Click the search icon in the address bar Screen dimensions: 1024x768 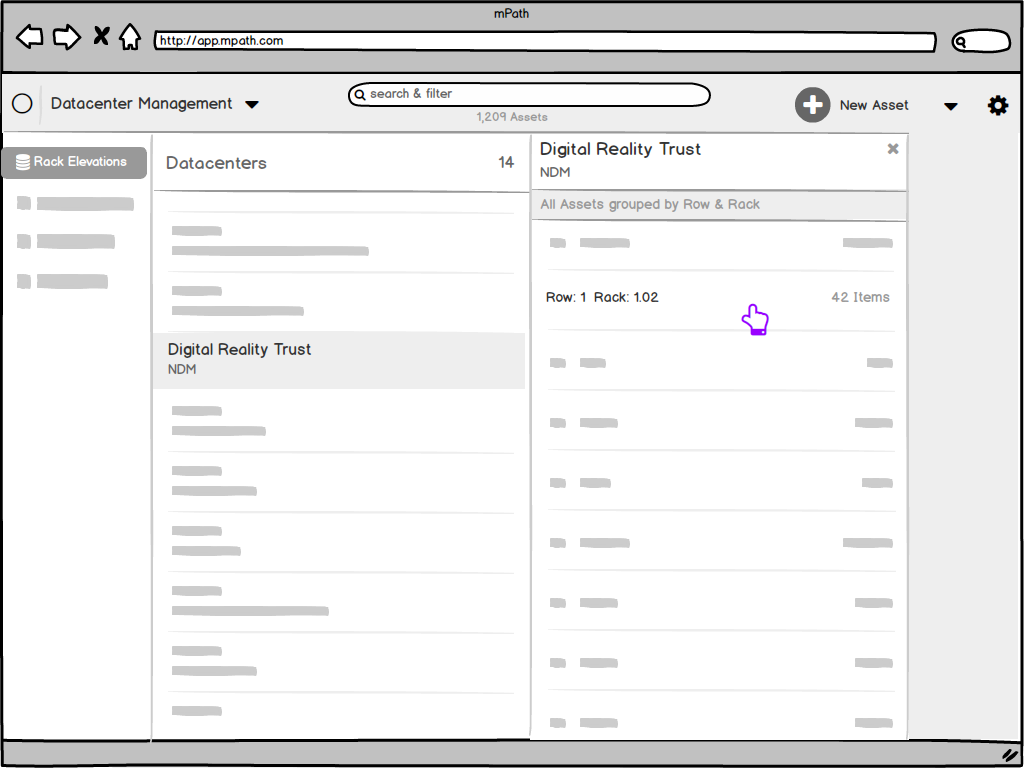pyautogui.click(x=962, y=41)
